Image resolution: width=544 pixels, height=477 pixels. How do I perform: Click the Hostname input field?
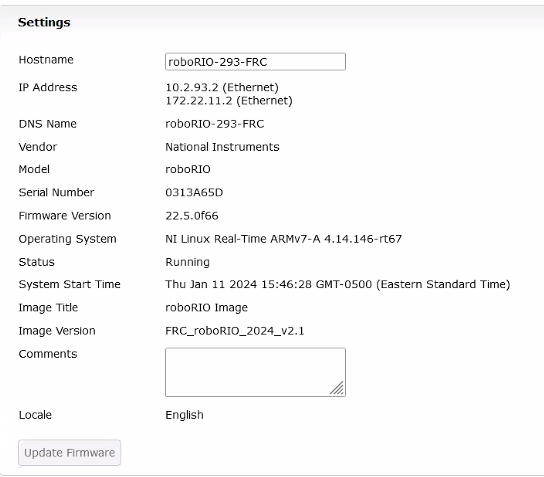pos(255,62)
